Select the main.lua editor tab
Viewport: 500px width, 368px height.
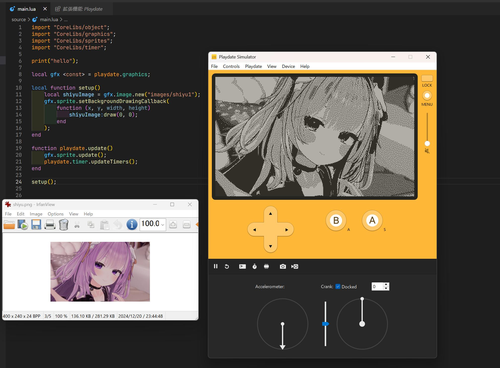coord(27,9)
